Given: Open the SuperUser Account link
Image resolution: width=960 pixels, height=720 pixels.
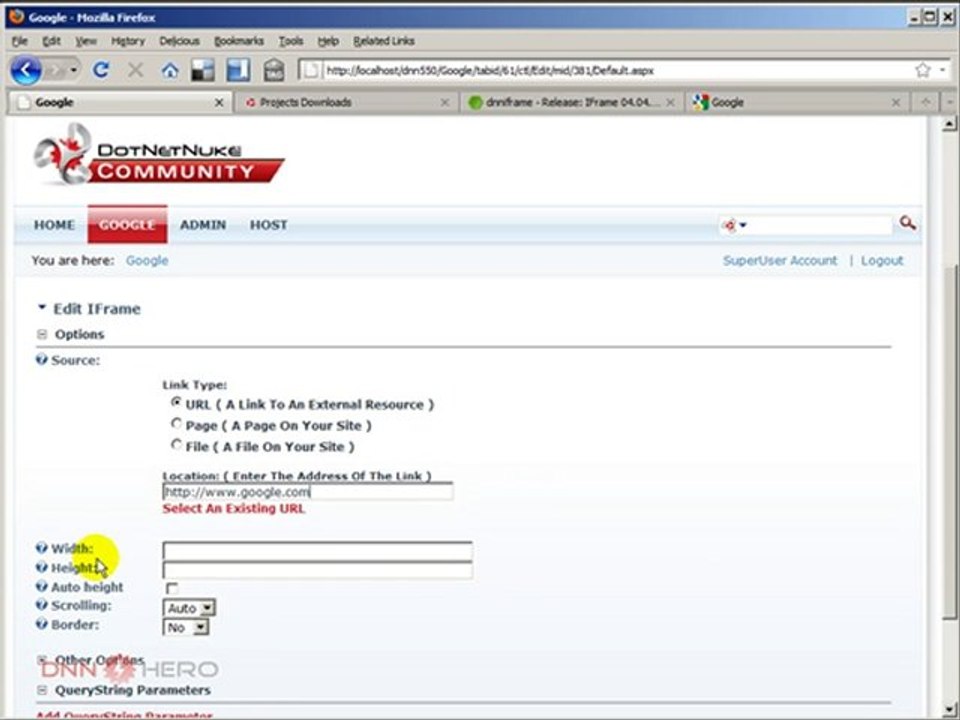Looking at the screenshot, I should click(x=779, y=260).
